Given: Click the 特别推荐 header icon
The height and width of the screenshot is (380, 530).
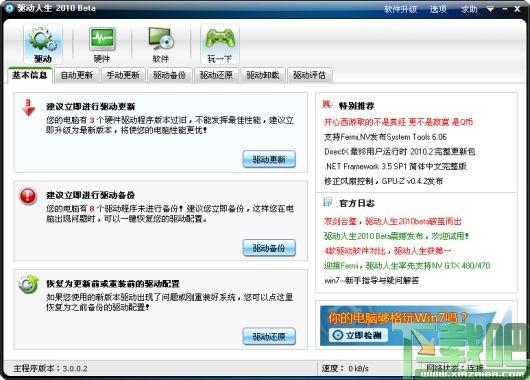Looking at the screenshot, I should coord(327,104).
